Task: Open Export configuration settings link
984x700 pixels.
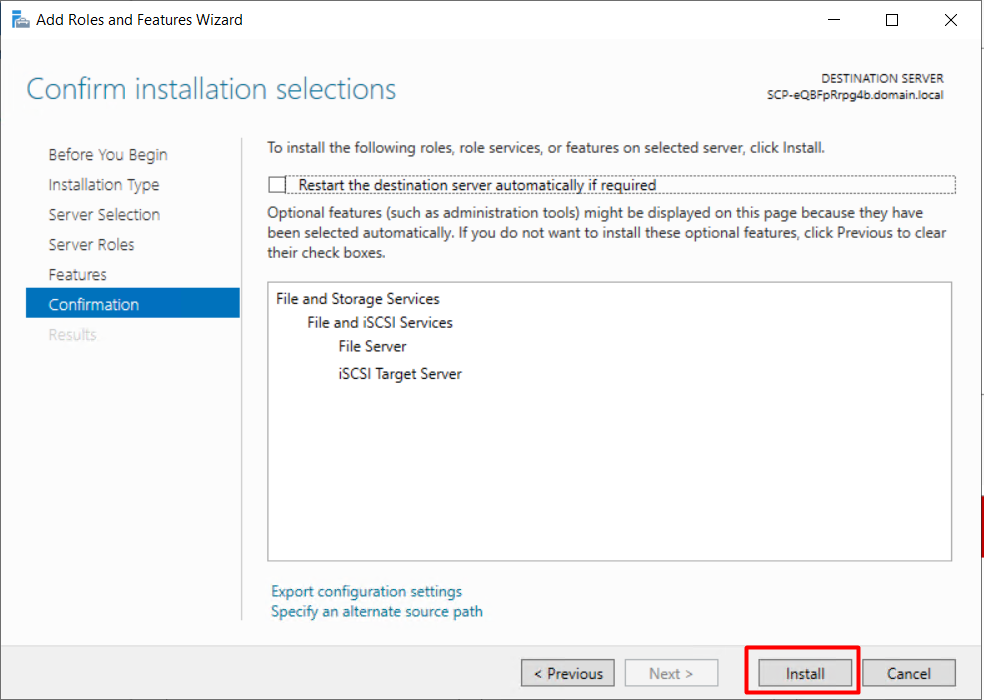Action: tap(366, 591)
